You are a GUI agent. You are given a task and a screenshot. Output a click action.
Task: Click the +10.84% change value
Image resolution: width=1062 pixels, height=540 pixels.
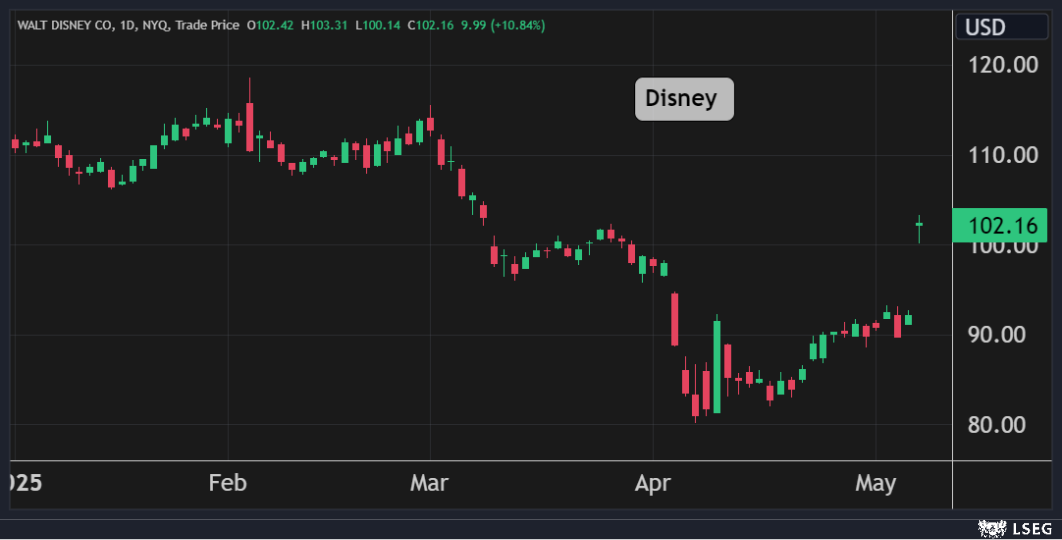(x=518, y=25)
